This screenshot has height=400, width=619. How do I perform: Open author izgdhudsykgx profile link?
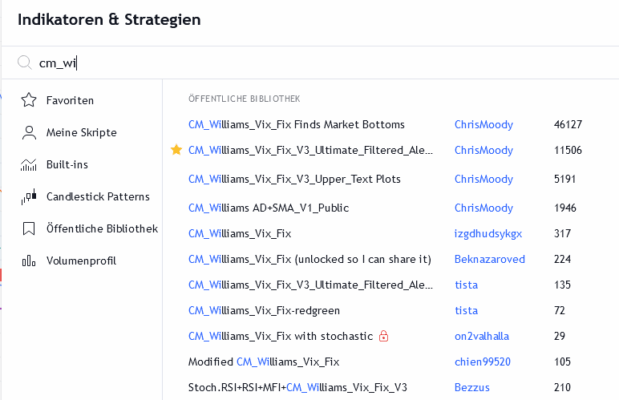(x=487, y=233)
